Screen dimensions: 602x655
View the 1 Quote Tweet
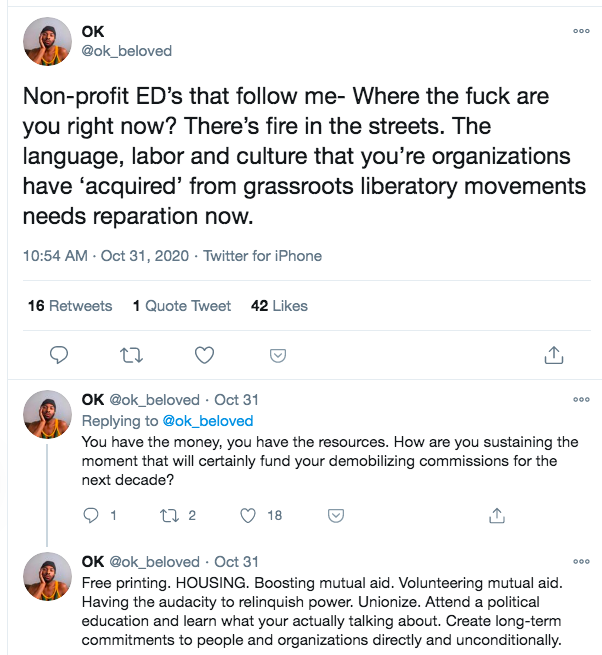pyautogui.click(x=184, y=306)
